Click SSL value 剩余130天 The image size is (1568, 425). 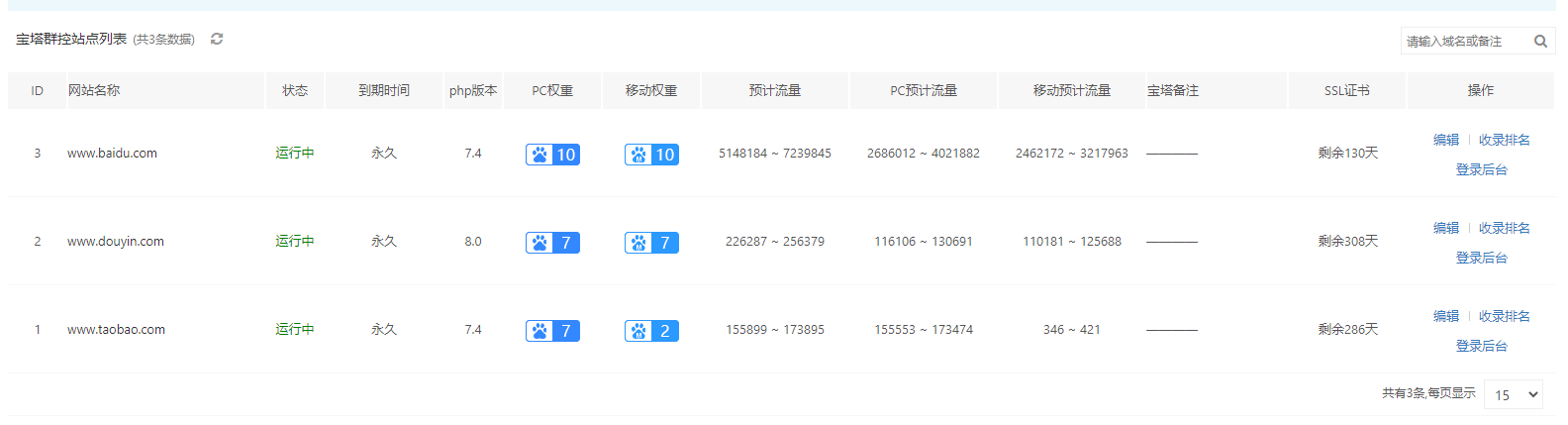(x=1347, y=153)
